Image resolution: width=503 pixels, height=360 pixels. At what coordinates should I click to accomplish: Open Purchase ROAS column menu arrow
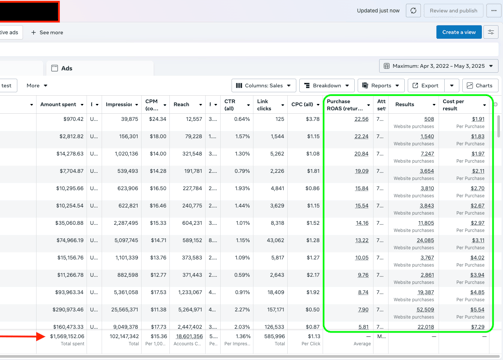[369, 105]
